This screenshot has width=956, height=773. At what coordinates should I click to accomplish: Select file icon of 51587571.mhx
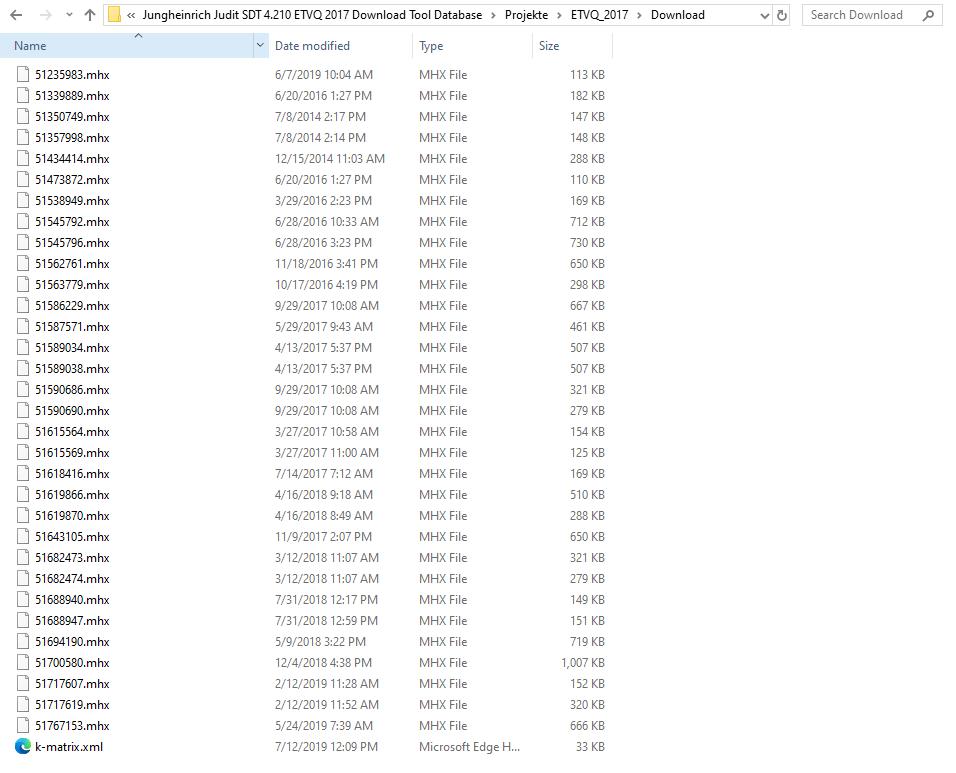tap(23, 327)
